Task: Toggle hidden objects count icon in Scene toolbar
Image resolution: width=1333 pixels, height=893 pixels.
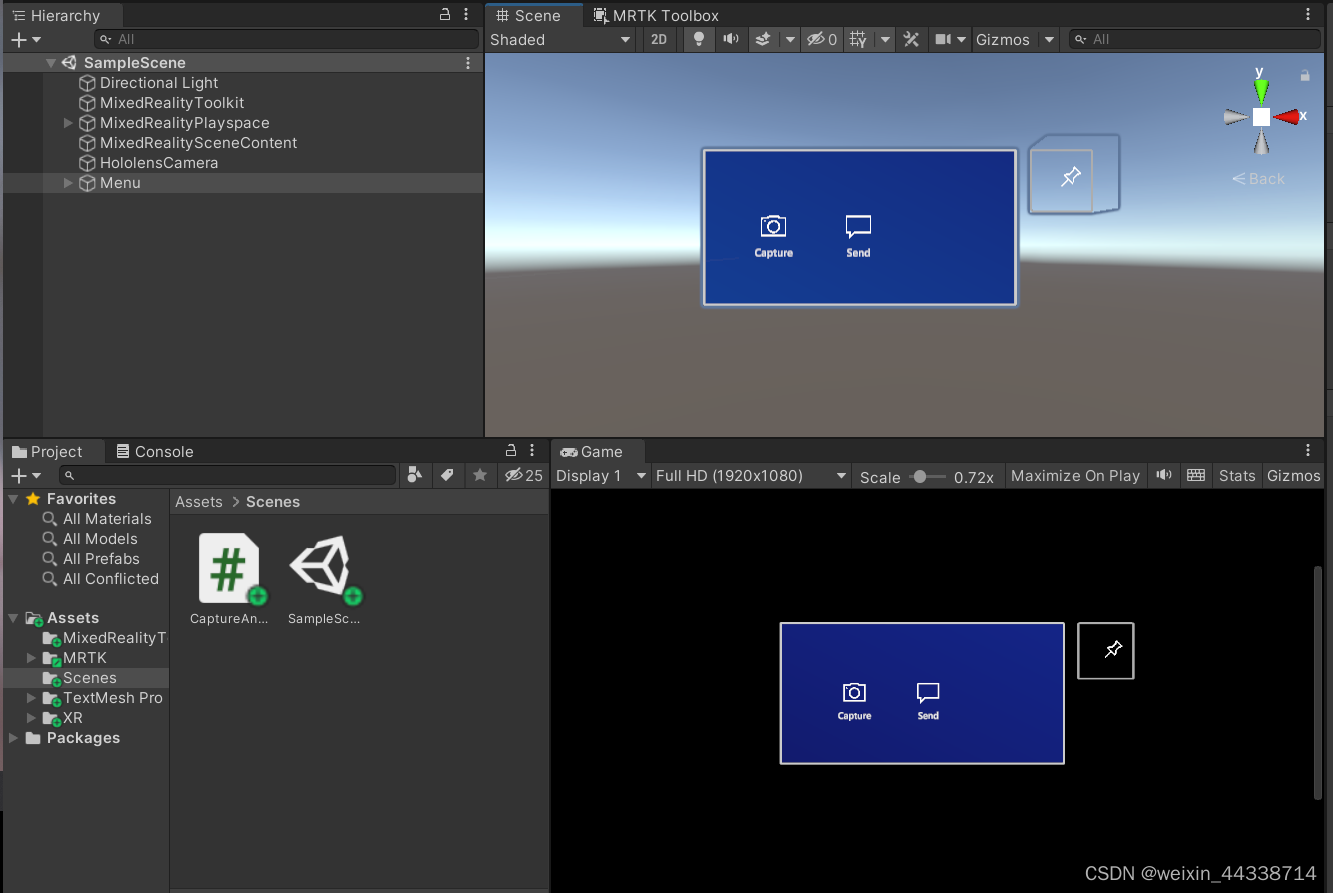Action: pyautogui.click(x=822, y=39)
